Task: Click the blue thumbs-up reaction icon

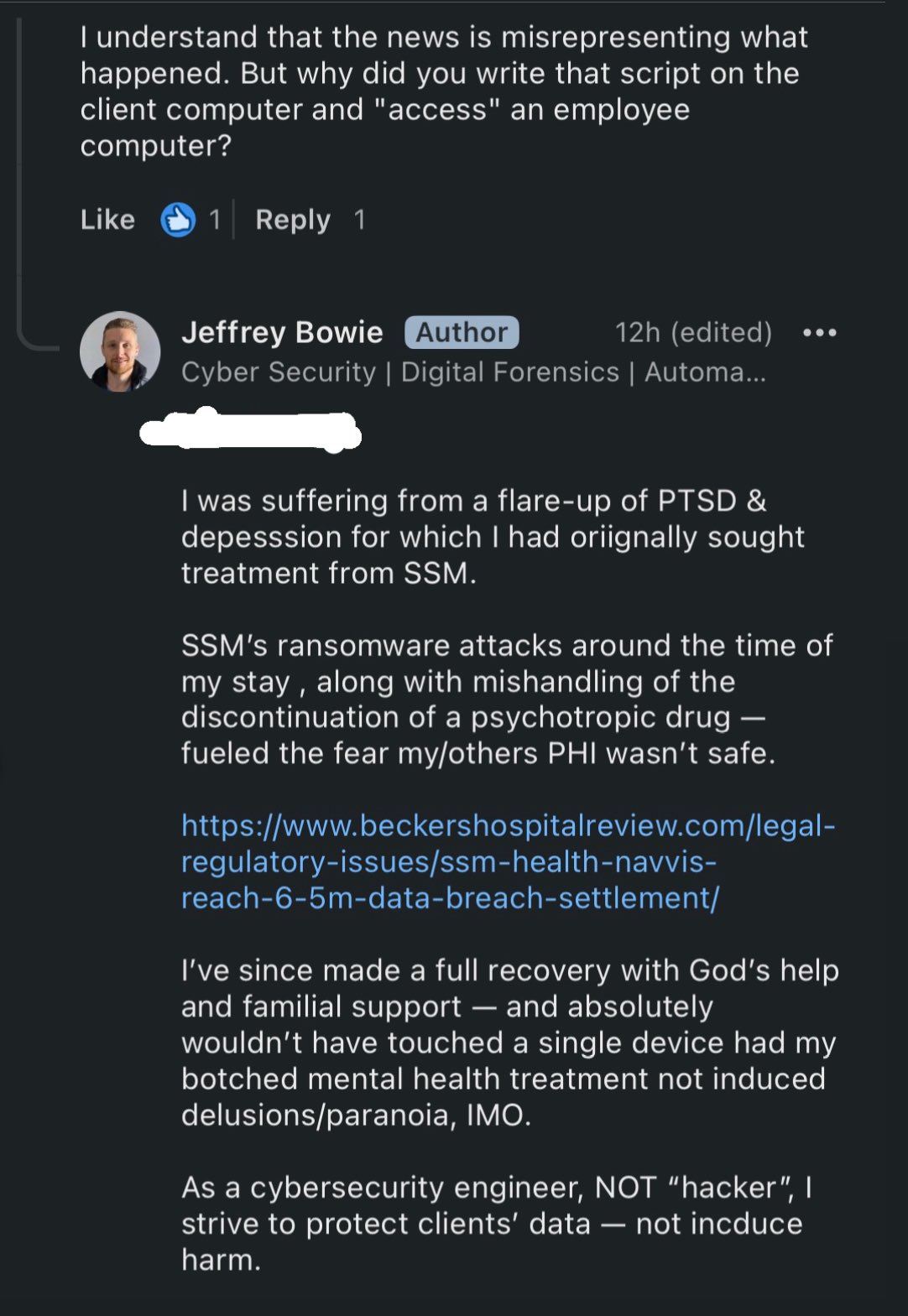Action: pyautogui.click(x=178, y=220)
